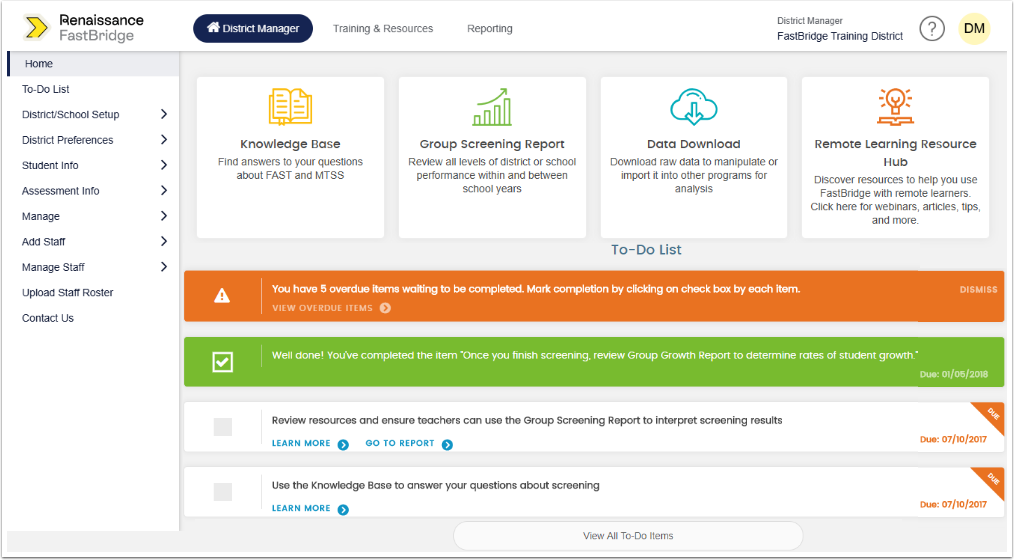Click arrow icon beside View Overdue Items
Screen dimensions: 1014x560
click(385, 308)
